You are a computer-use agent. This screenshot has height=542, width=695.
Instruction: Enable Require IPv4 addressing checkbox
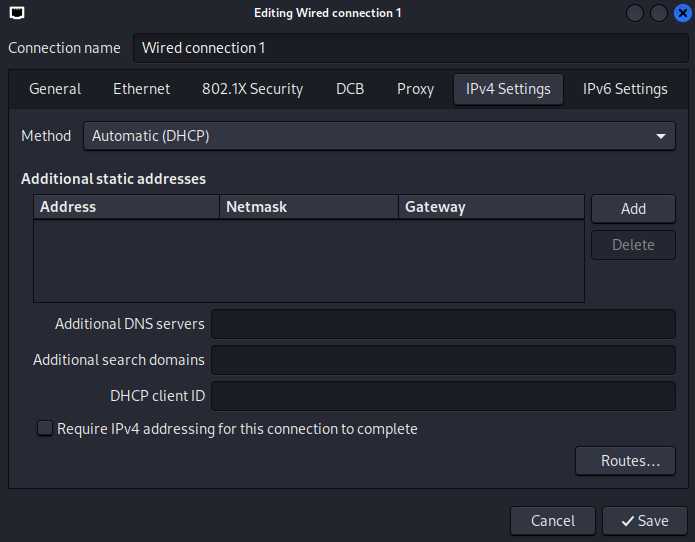point(45,429)
